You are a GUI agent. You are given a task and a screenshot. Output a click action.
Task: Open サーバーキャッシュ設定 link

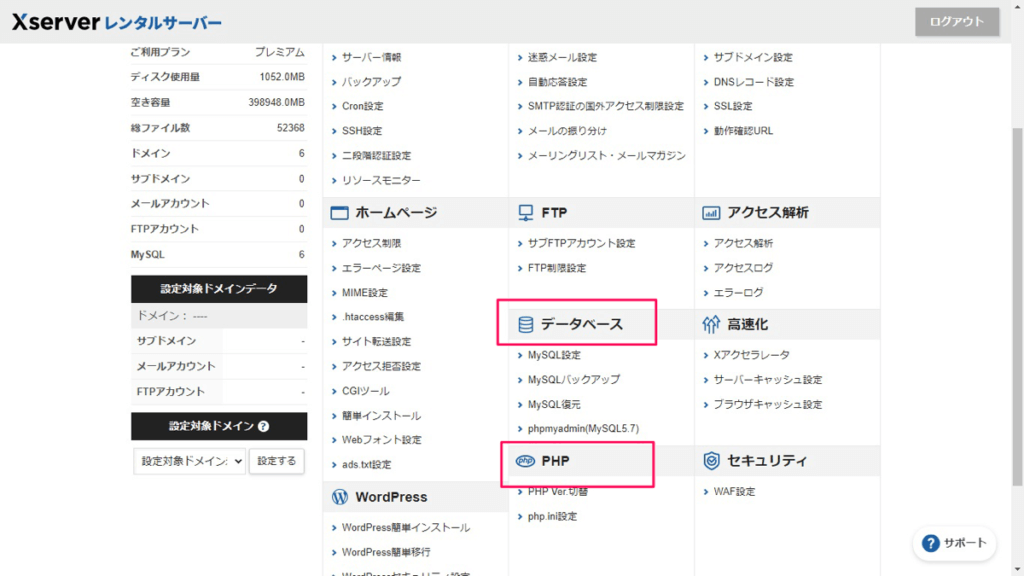click(768, 380)
